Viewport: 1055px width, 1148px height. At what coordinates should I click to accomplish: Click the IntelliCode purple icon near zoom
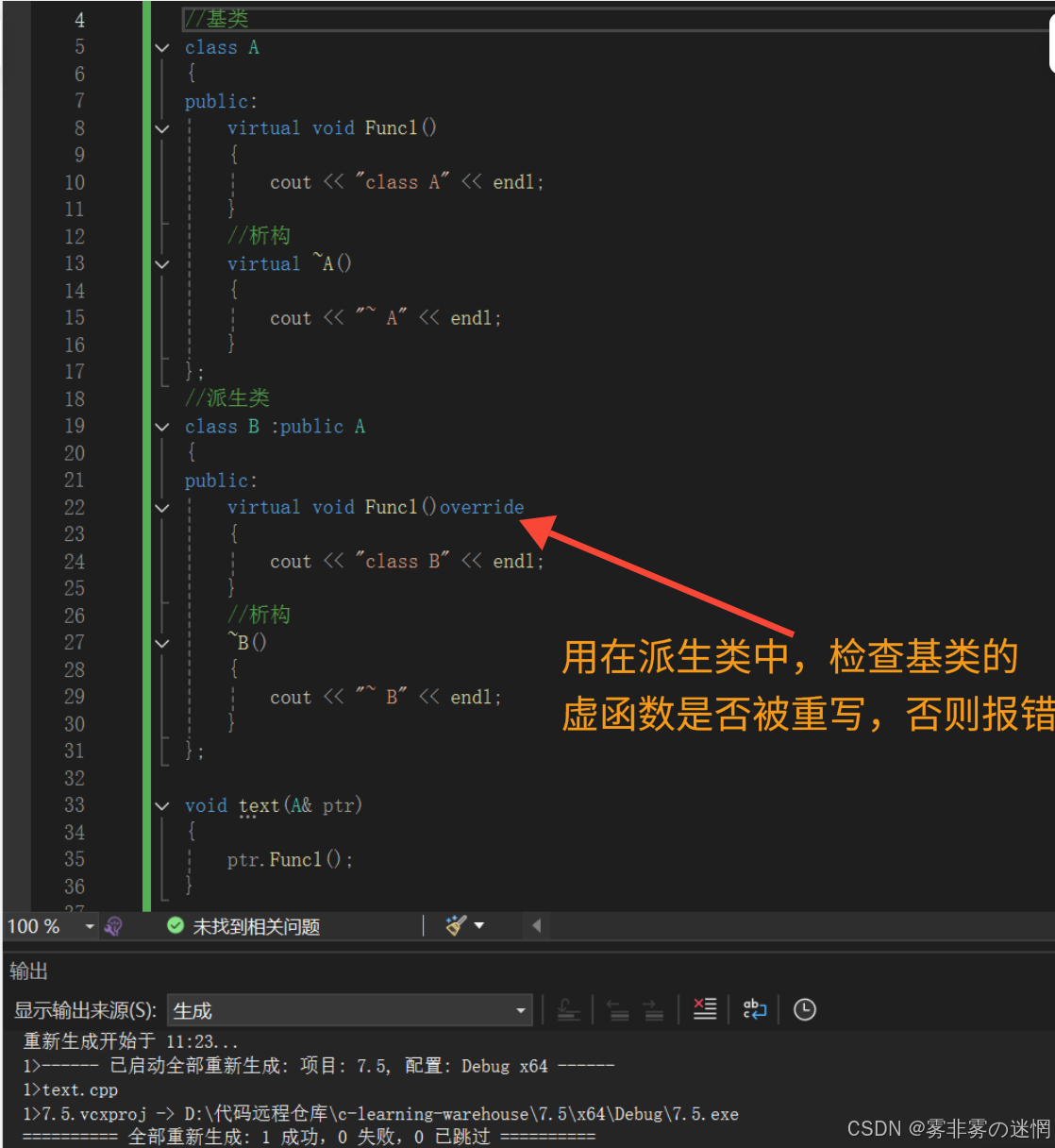(x=113, y=926)
